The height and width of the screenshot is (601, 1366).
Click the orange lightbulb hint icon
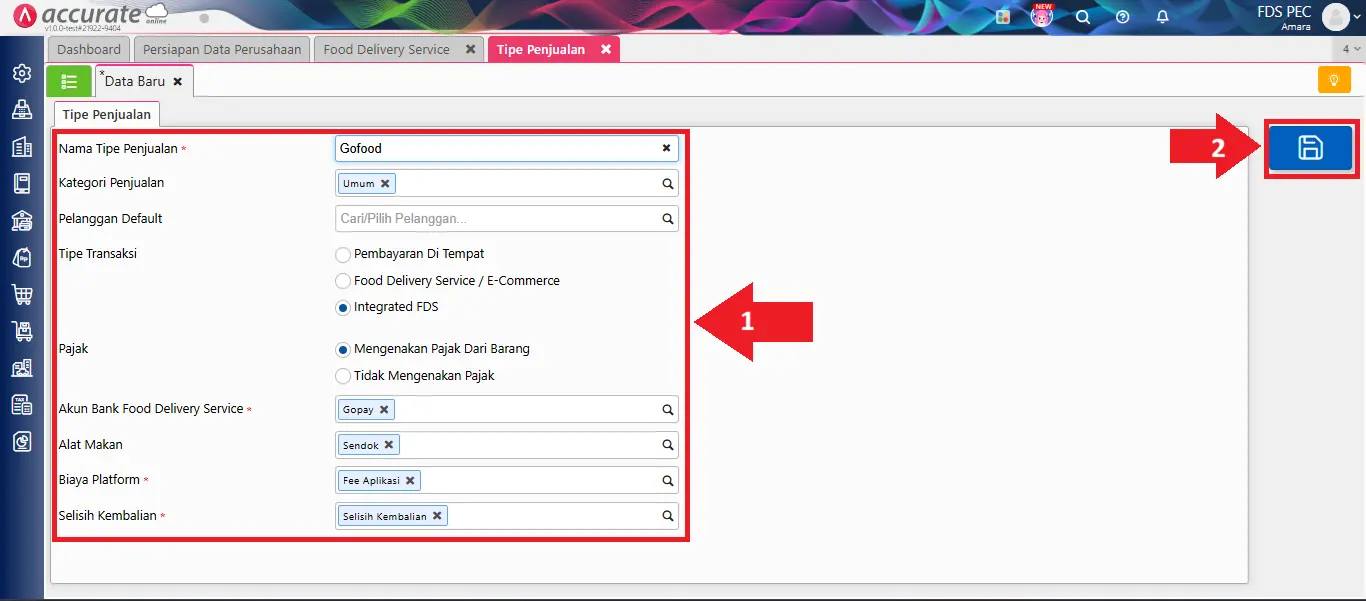pos(1334,80)
